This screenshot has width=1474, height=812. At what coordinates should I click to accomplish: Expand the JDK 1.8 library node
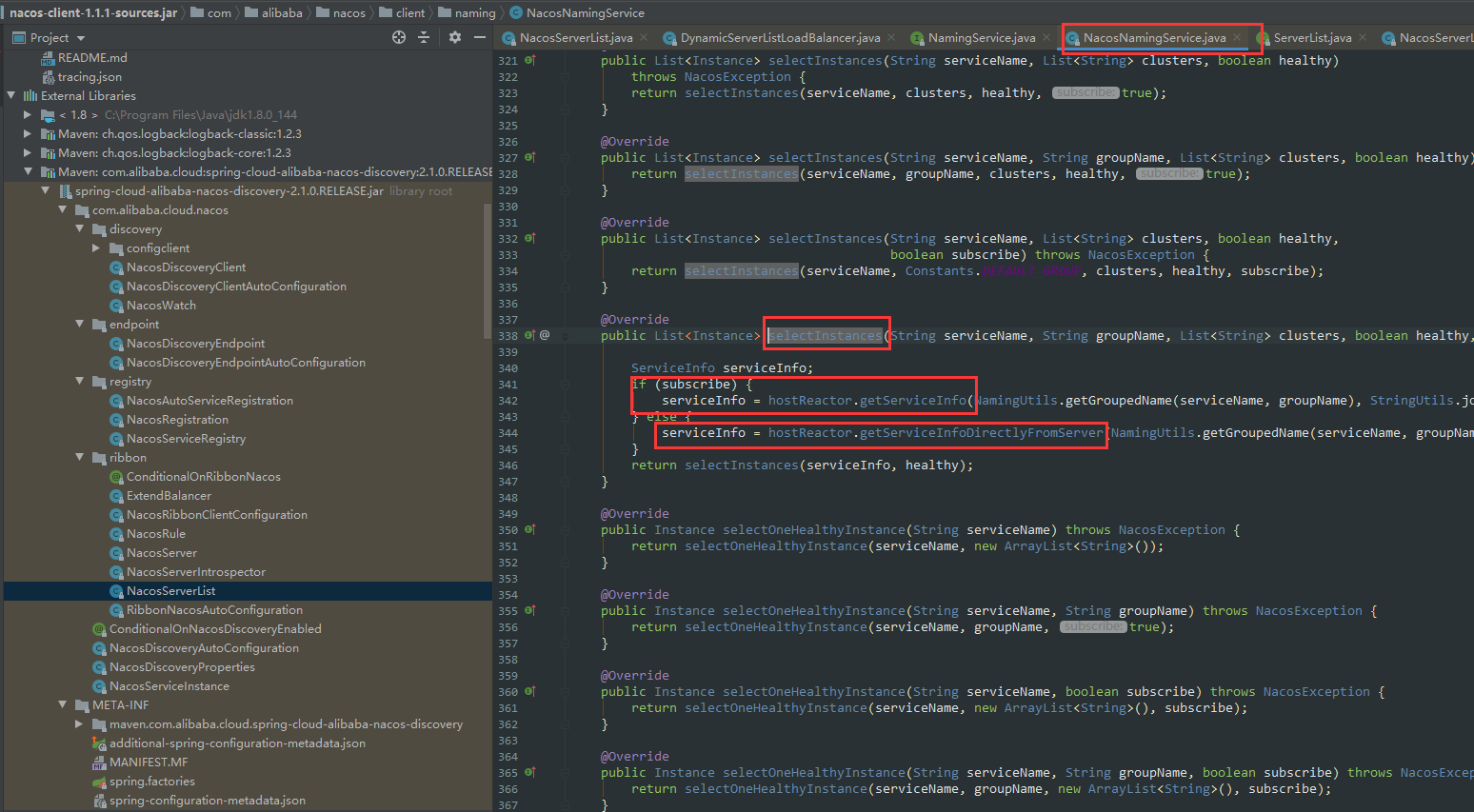click(28, 114)
